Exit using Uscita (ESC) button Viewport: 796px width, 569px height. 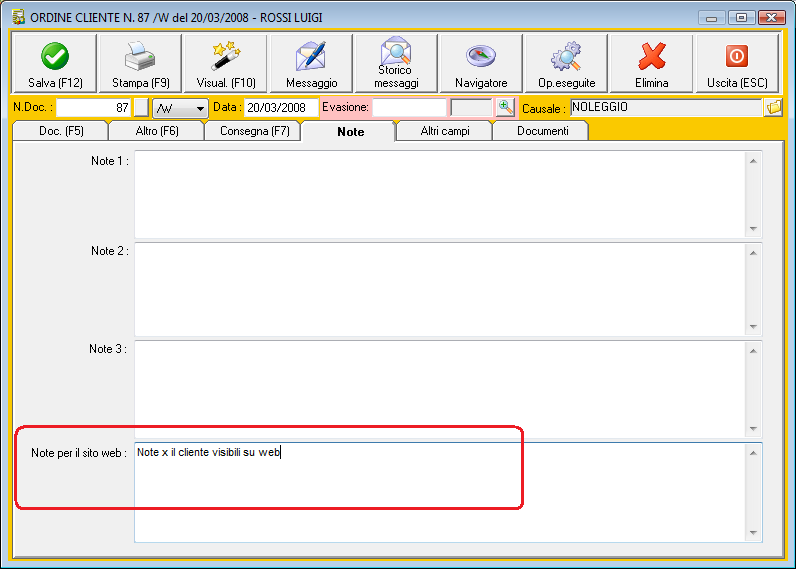click(737, 63)
